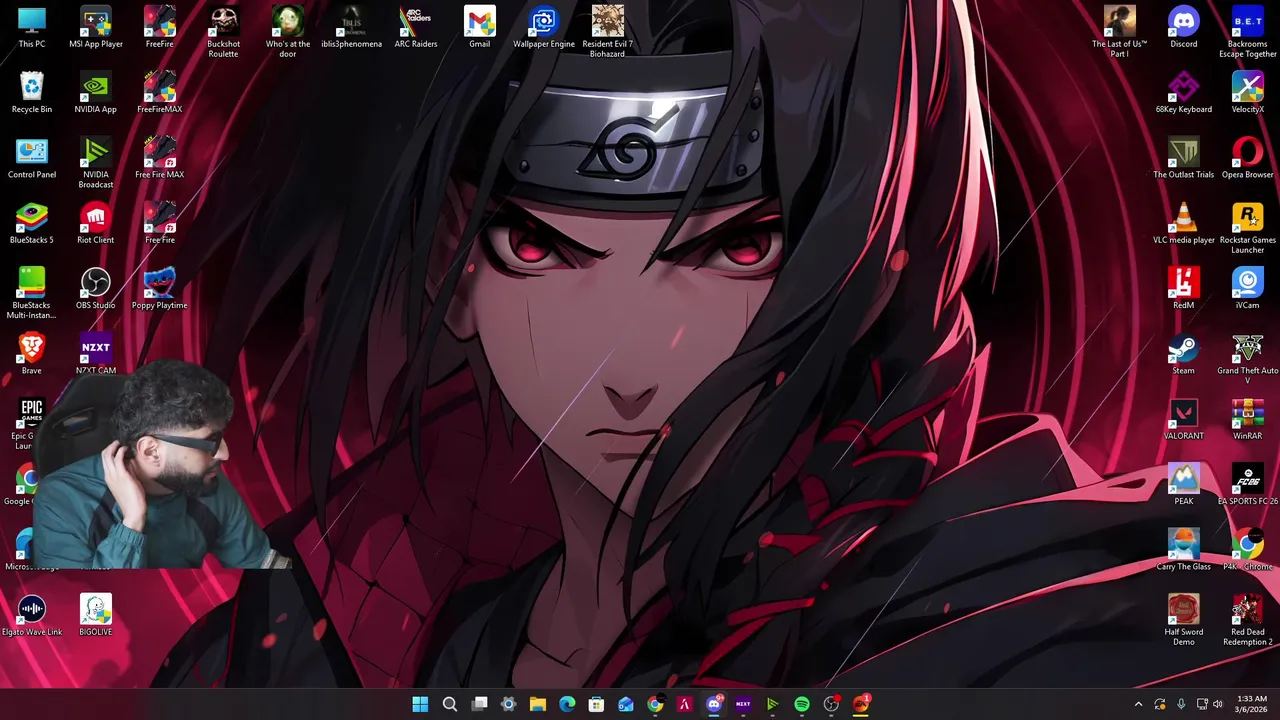Launch BIGOLIVE desktop shortcut
The height and width of the screenshot is (720, 1280).
click(96, 615)
